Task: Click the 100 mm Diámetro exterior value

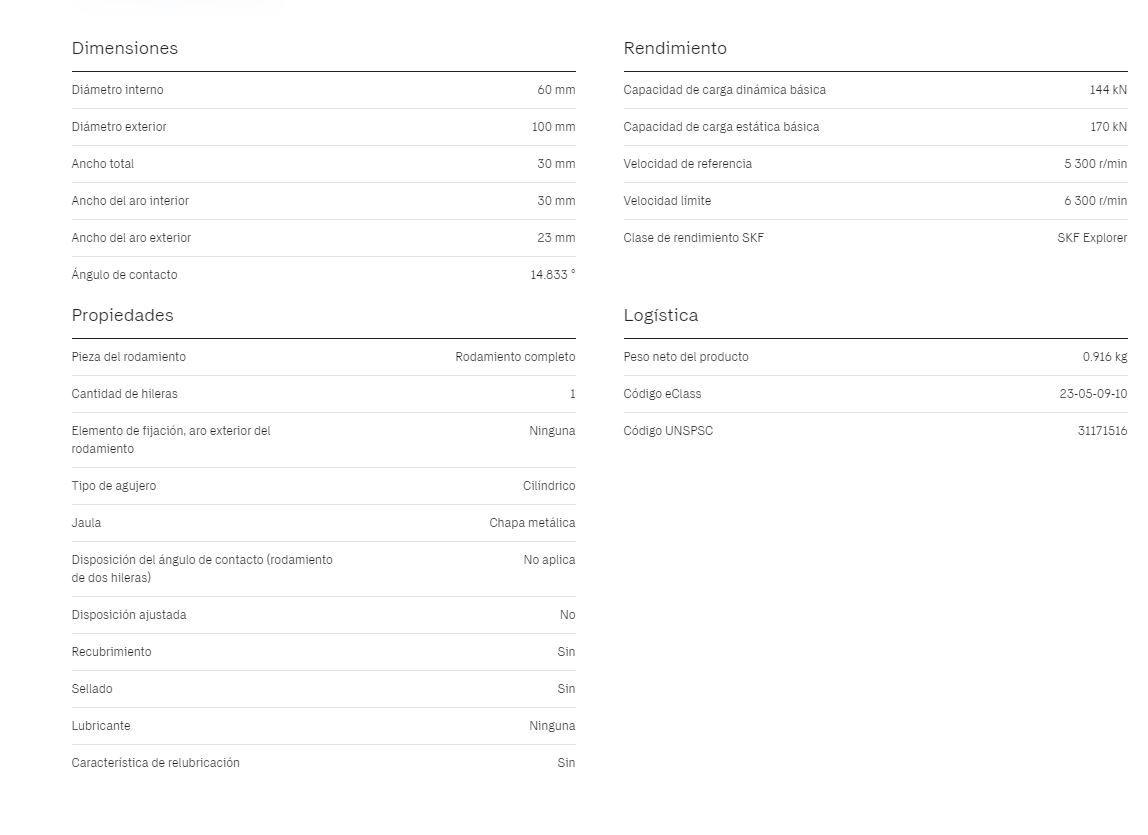Action: pyautogui.click(x=554, y=127)
